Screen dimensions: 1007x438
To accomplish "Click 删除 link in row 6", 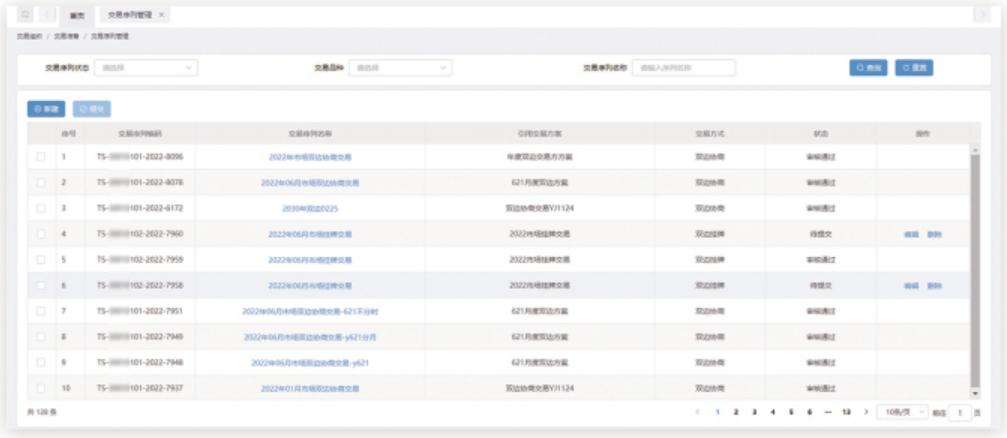I will (x=934, y=285).
